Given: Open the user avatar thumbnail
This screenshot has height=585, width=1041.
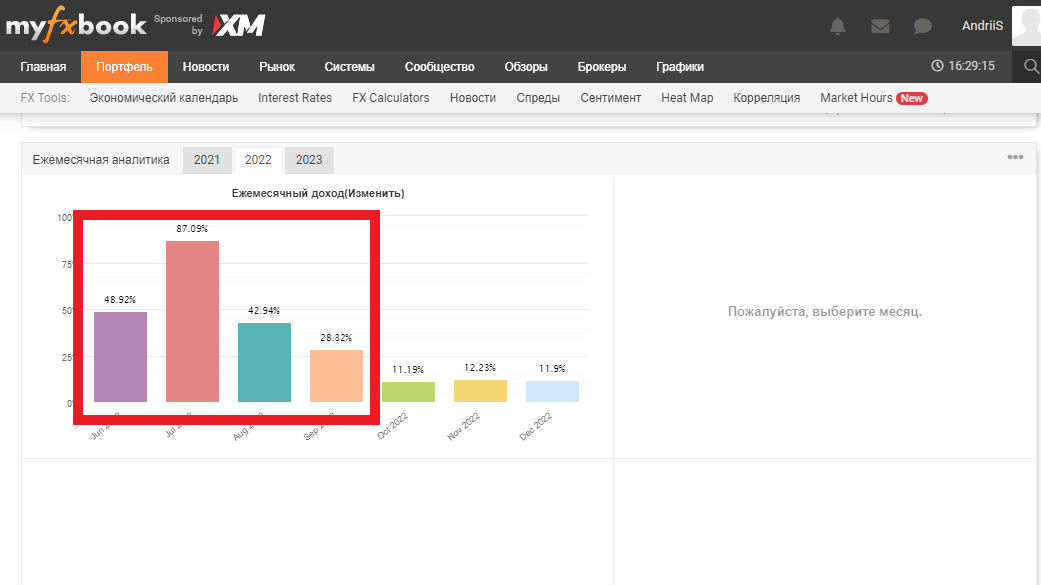Looking at the screenshot, I should pos(1026,26).
